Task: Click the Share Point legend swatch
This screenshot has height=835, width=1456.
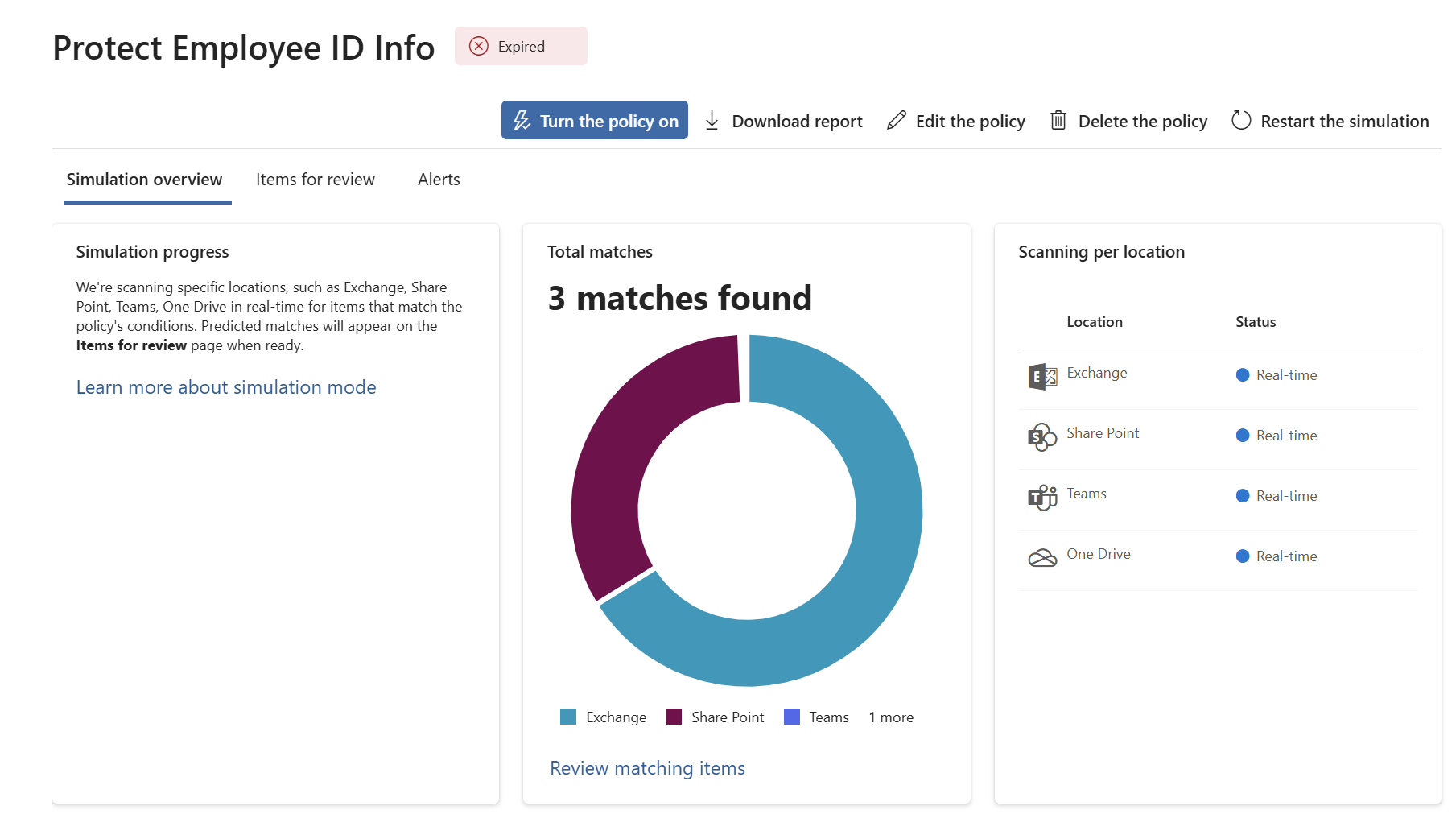Action: pos(674,717)
